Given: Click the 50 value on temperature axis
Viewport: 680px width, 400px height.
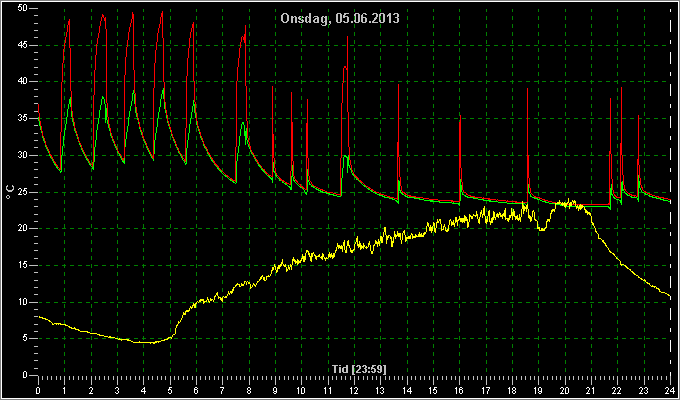Looking at the screenshot, I should pos(22,8).
